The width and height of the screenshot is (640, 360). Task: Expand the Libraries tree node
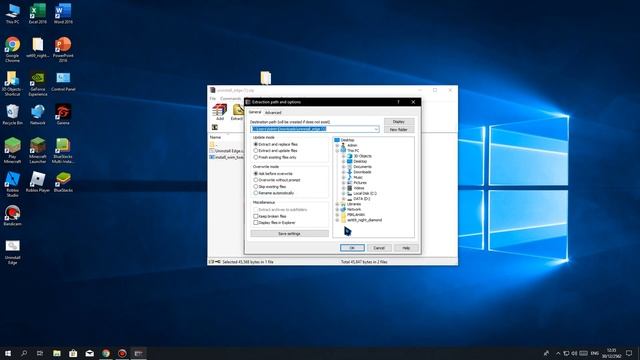338,204
